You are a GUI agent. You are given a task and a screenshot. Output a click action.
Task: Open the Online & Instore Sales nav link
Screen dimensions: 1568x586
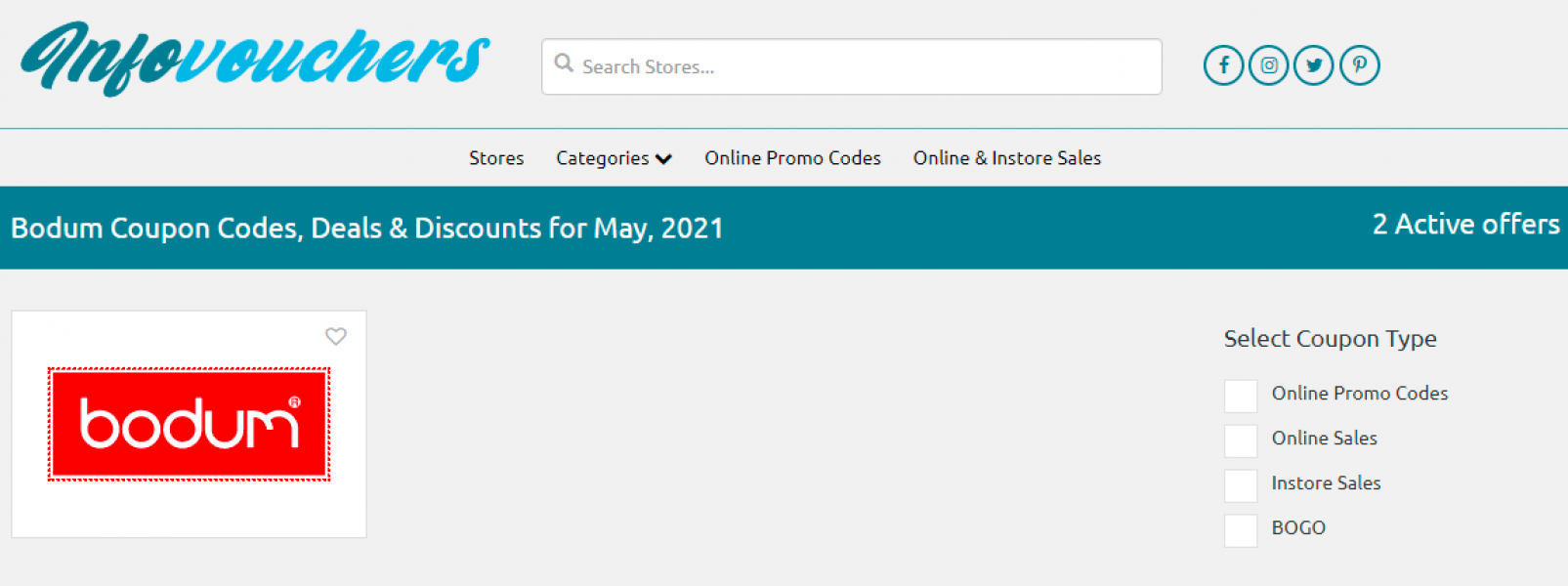click(x=1007, y=158)
